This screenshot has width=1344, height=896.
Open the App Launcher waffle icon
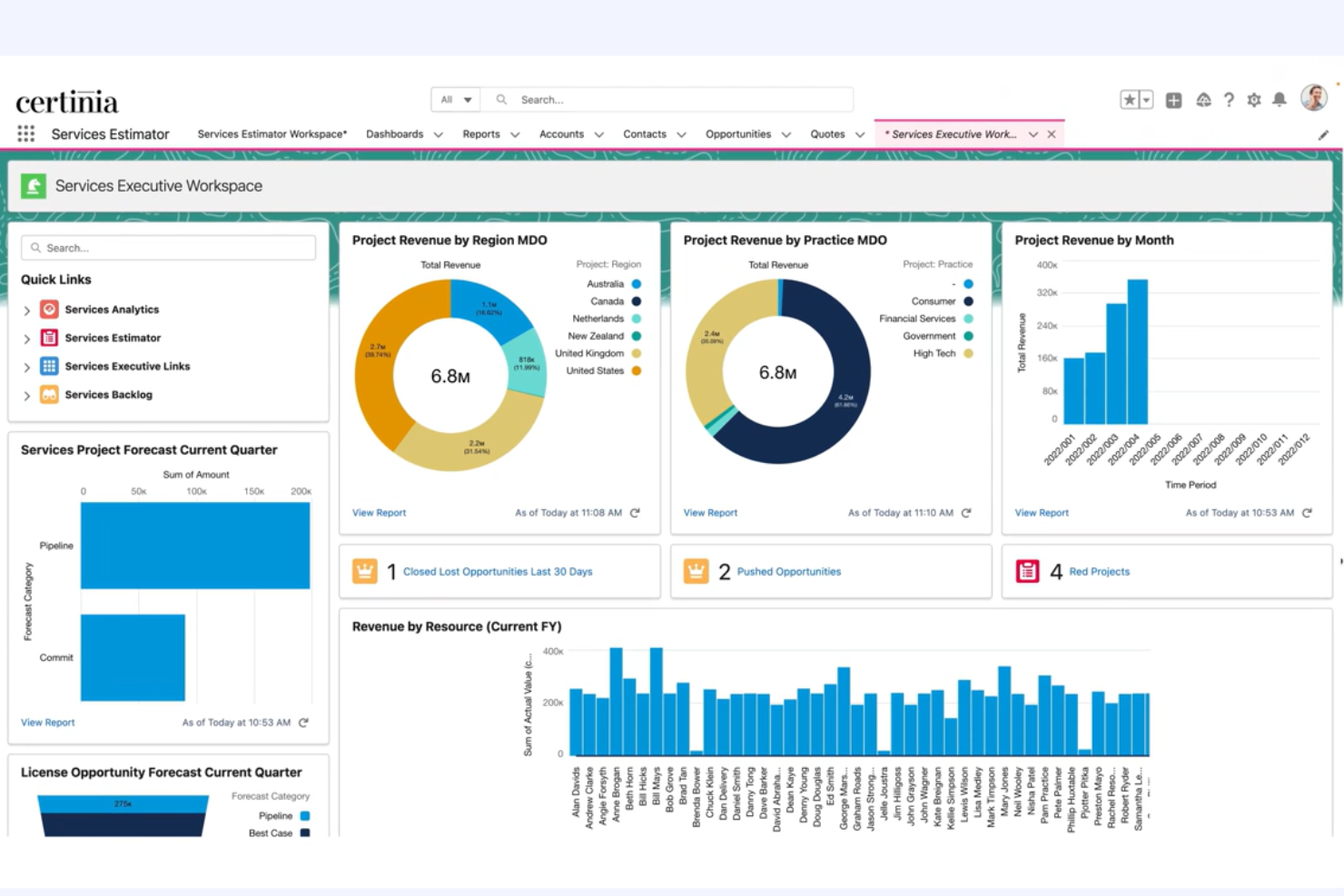25,133
